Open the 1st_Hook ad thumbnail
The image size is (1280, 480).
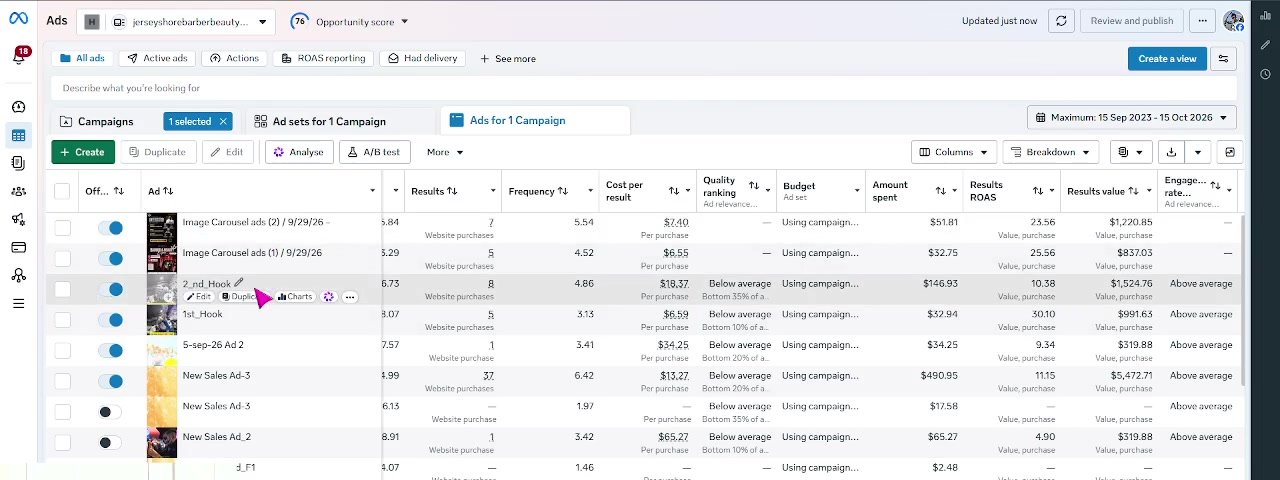coord(162,320)
